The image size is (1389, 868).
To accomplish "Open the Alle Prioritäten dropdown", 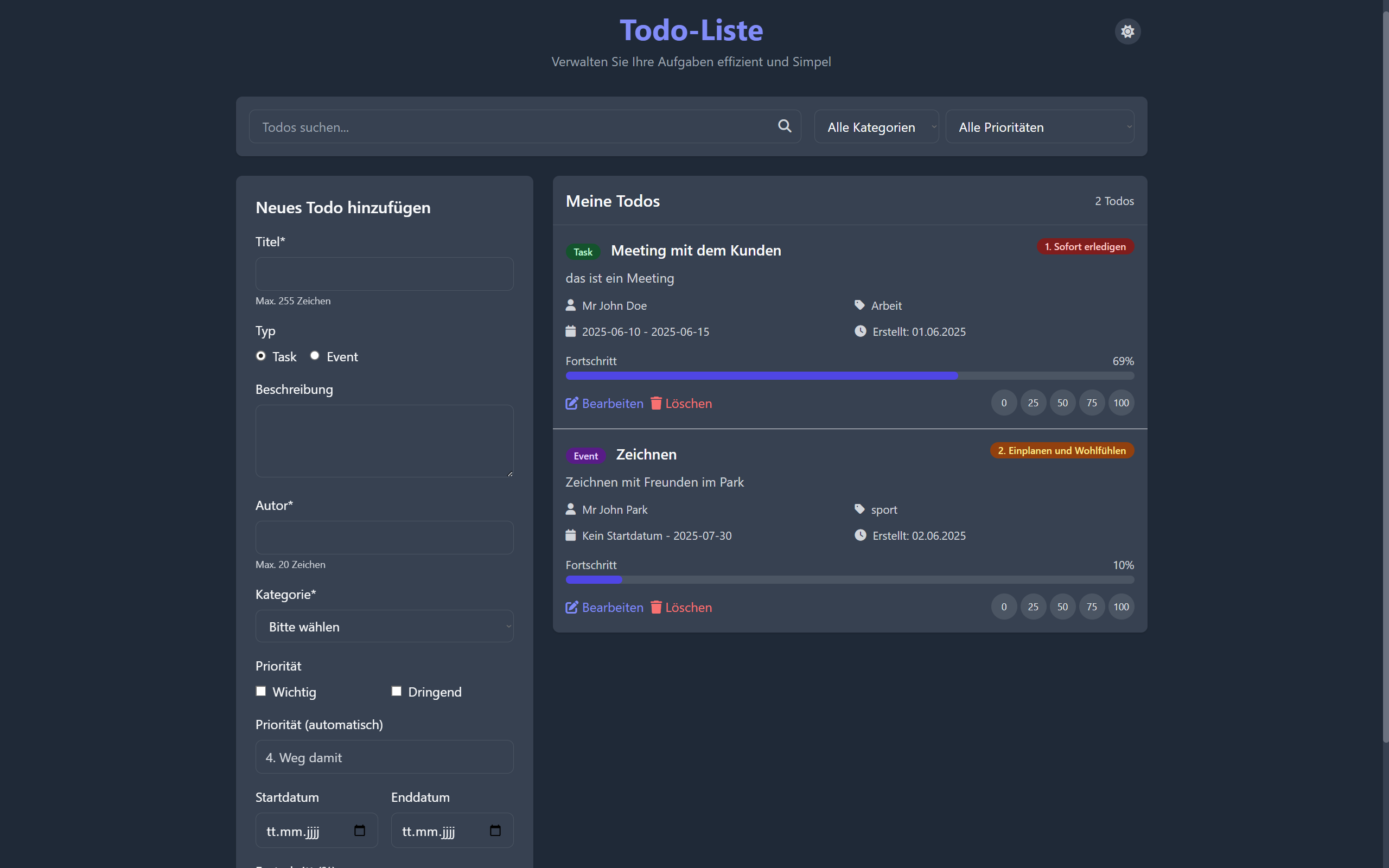I will point(1039,126).
